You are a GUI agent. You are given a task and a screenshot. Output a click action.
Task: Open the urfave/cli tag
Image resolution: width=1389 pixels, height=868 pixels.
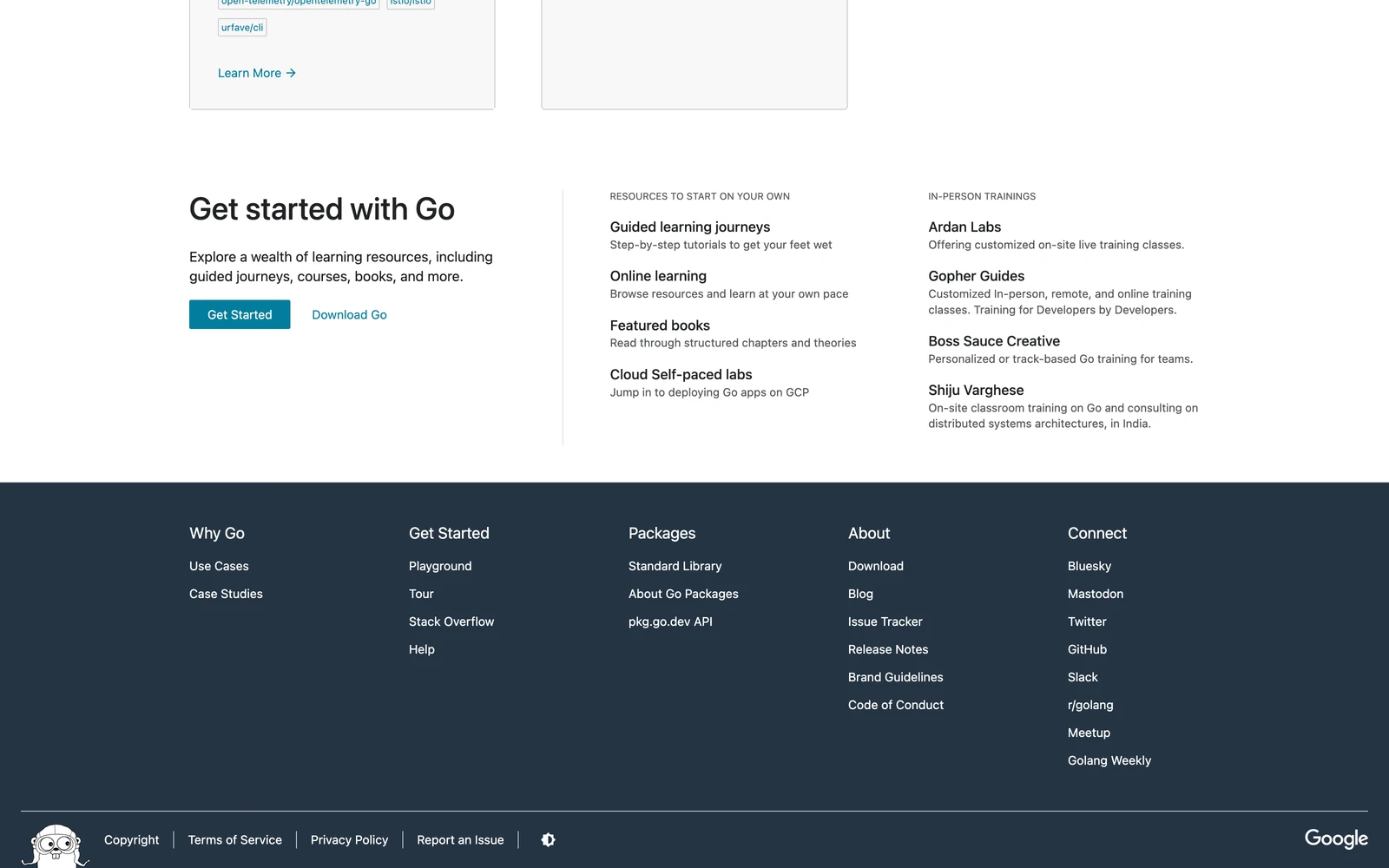pos(242,28)
